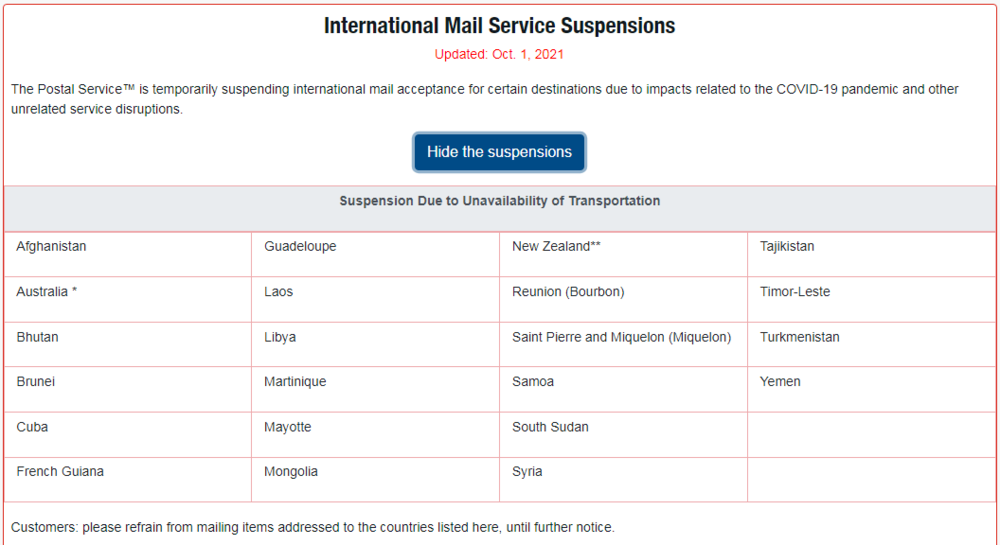Click the Martinique cell

[x=295, y=382]
